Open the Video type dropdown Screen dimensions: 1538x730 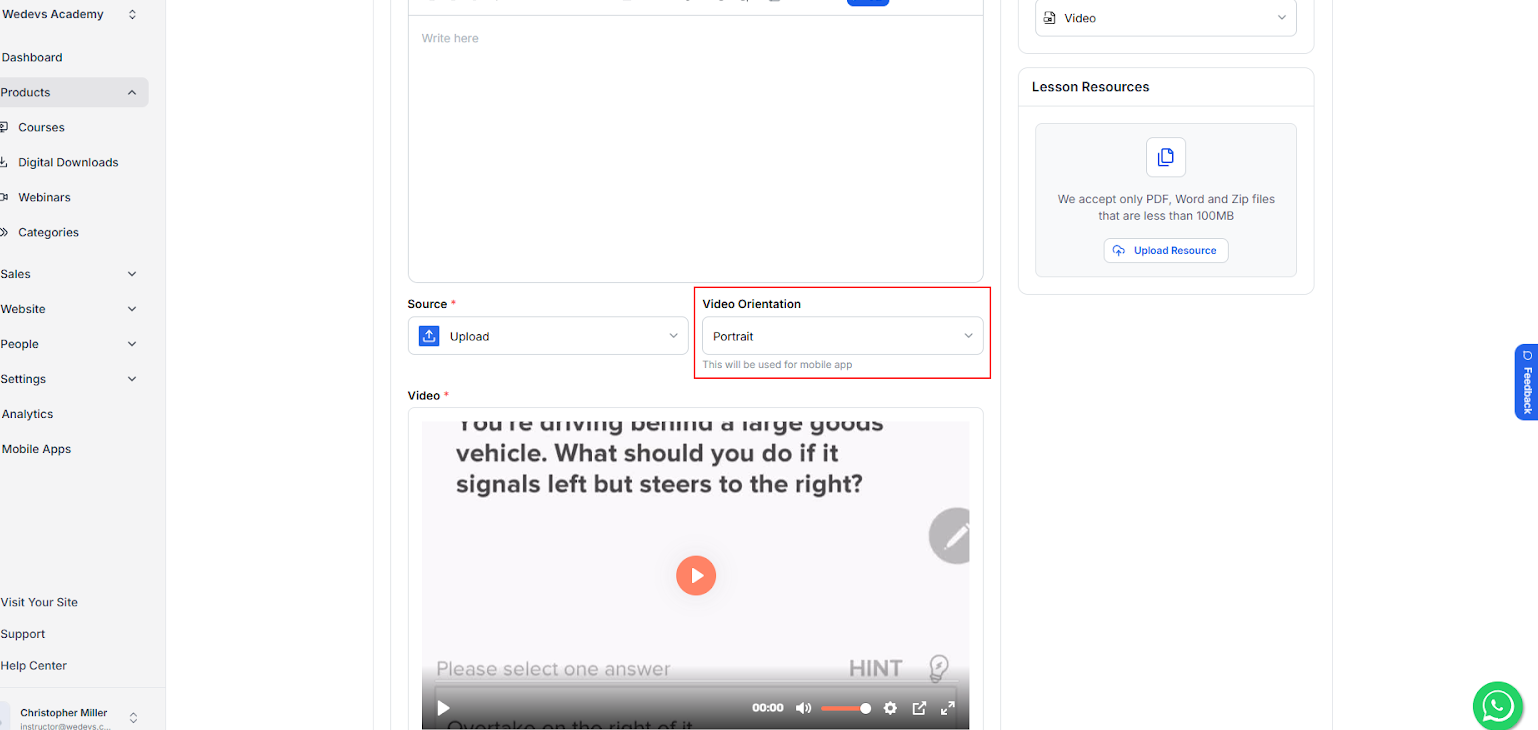pos(1165,18)
